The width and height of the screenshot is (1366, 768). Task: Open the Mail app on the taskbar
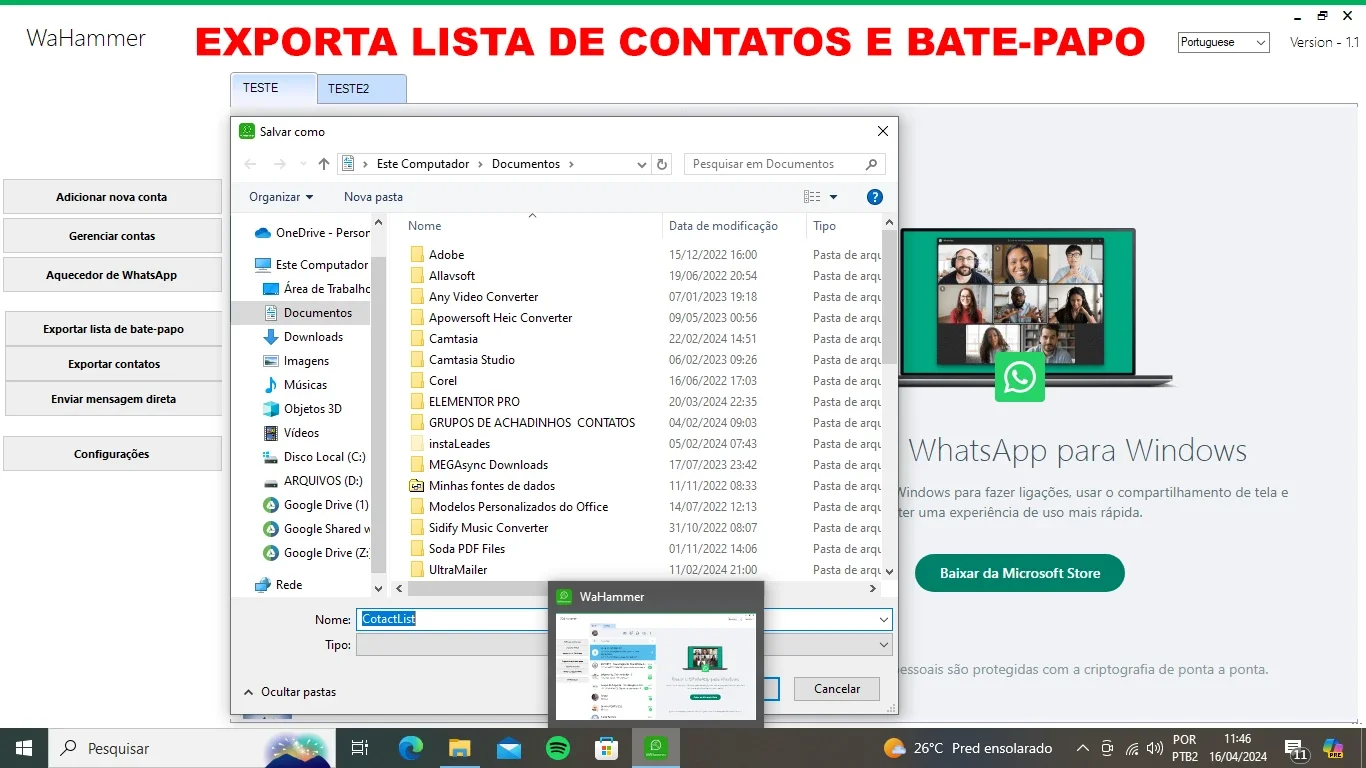tap(508, 748)
